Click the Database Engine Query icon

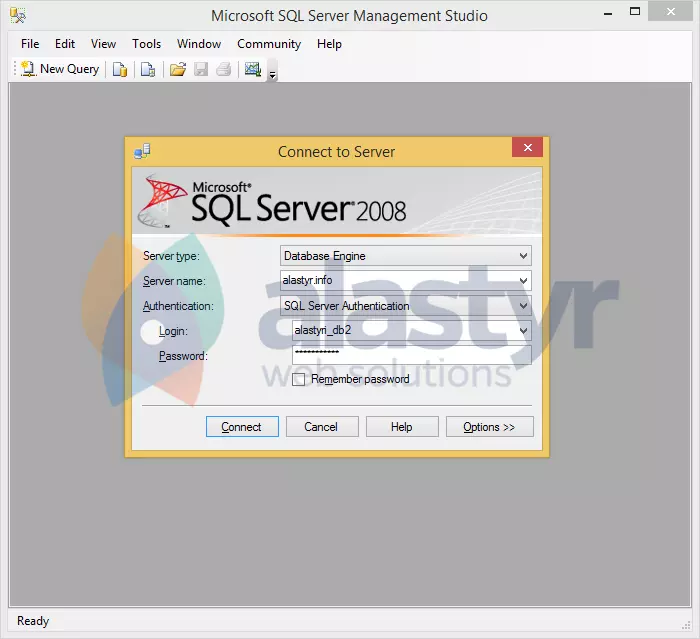(x=120, y=70)
